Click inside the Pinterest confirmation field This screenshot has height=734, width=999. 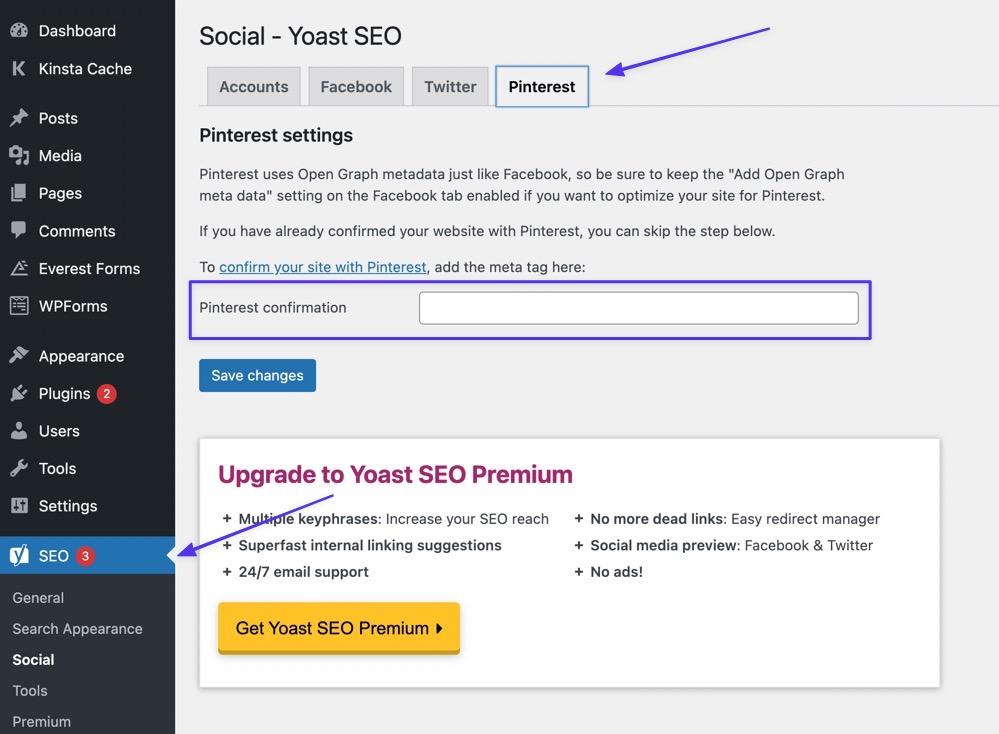click(638, 307)
